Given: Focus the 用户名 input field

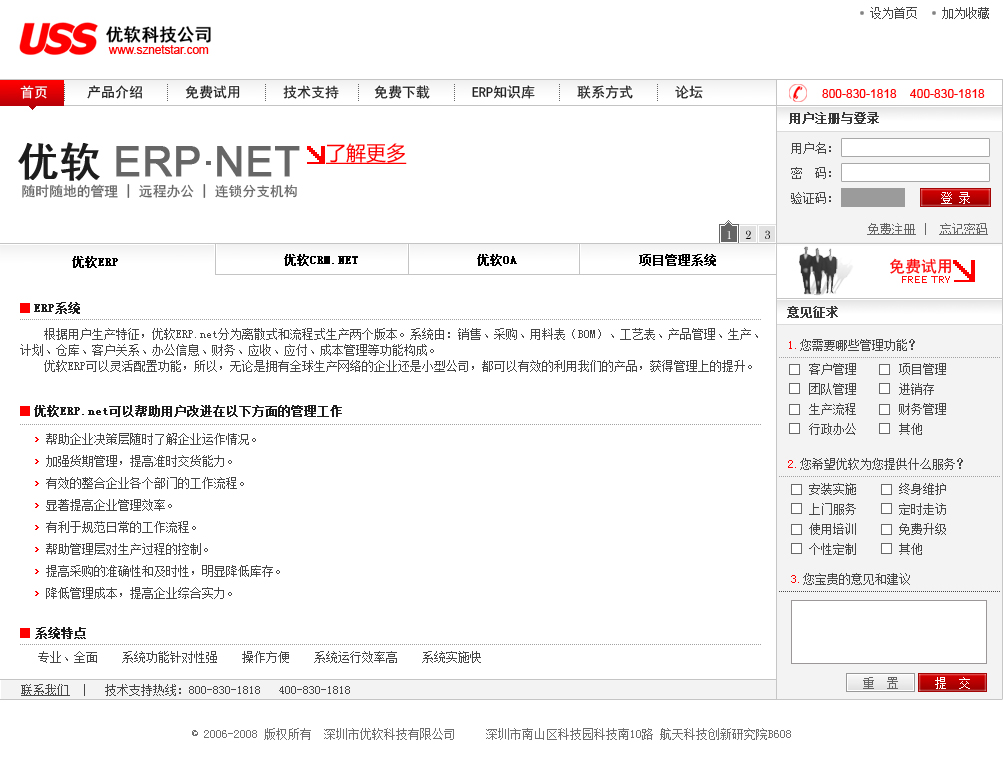Looking at the screenshot, I should [x=915, y=148].
